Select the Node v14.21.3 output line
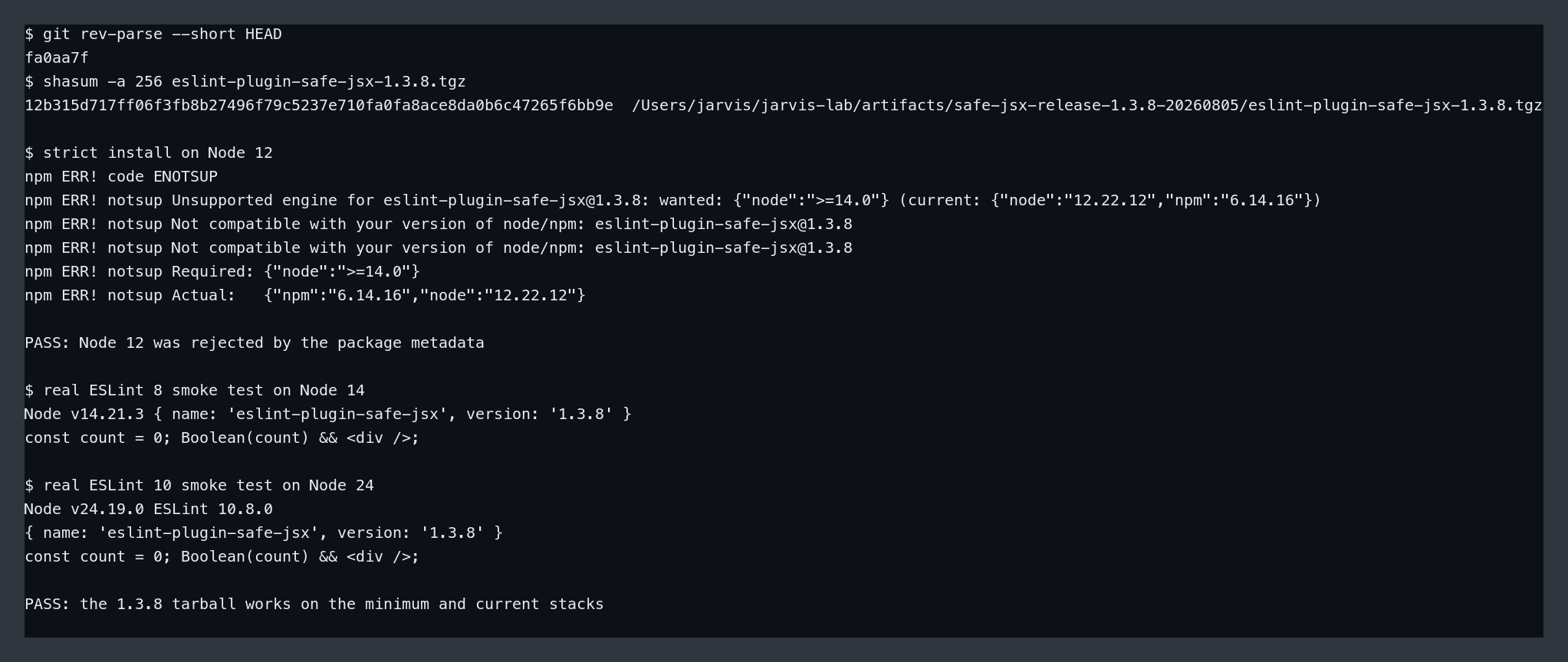 [x=328, y=415]
